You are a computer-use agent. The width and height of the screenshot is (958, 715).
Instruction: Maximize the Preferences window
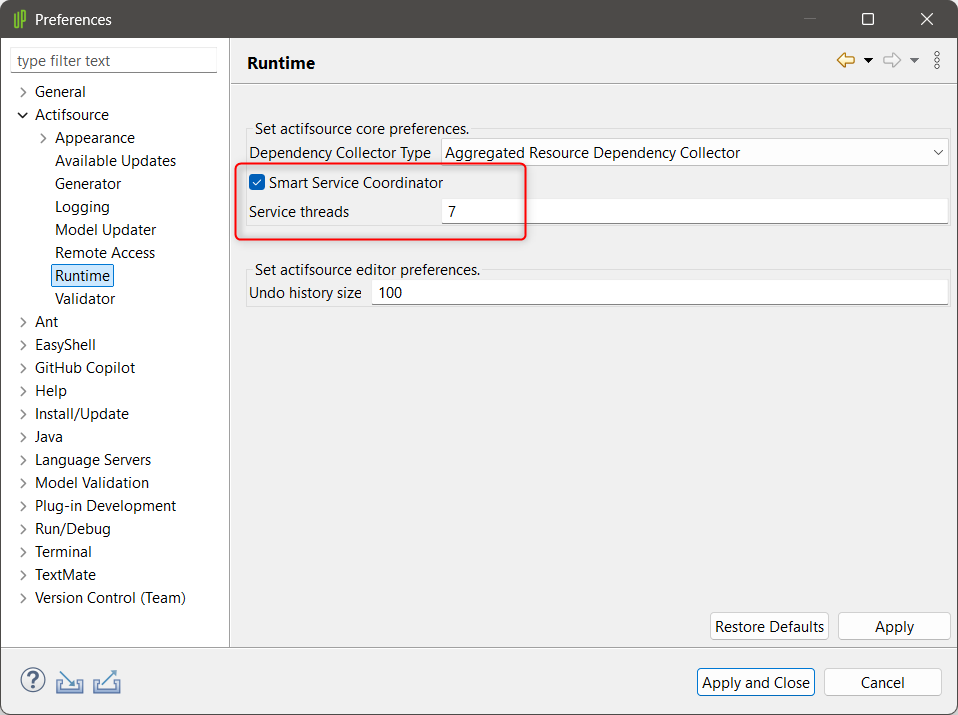[868, 20]
